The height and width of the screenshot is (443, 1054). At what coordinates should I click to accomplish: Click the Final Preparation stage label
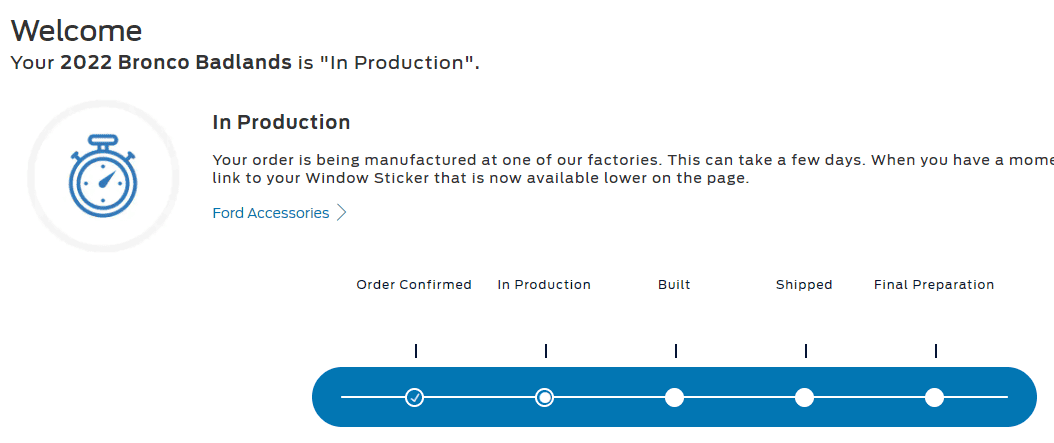[934, 285]
